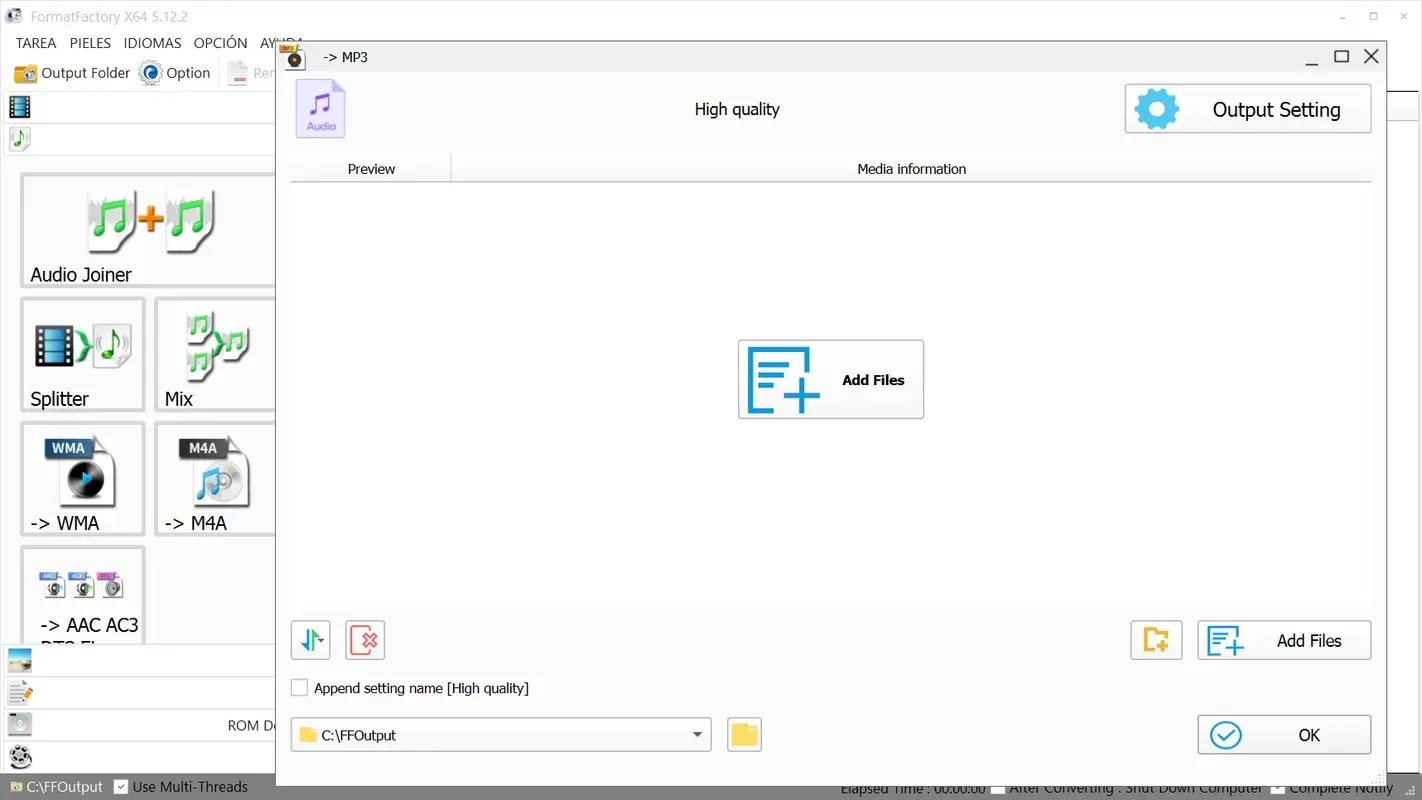Convert audio to WMA format
Screen dimensions: 1422x800
[x=82, y=478]
